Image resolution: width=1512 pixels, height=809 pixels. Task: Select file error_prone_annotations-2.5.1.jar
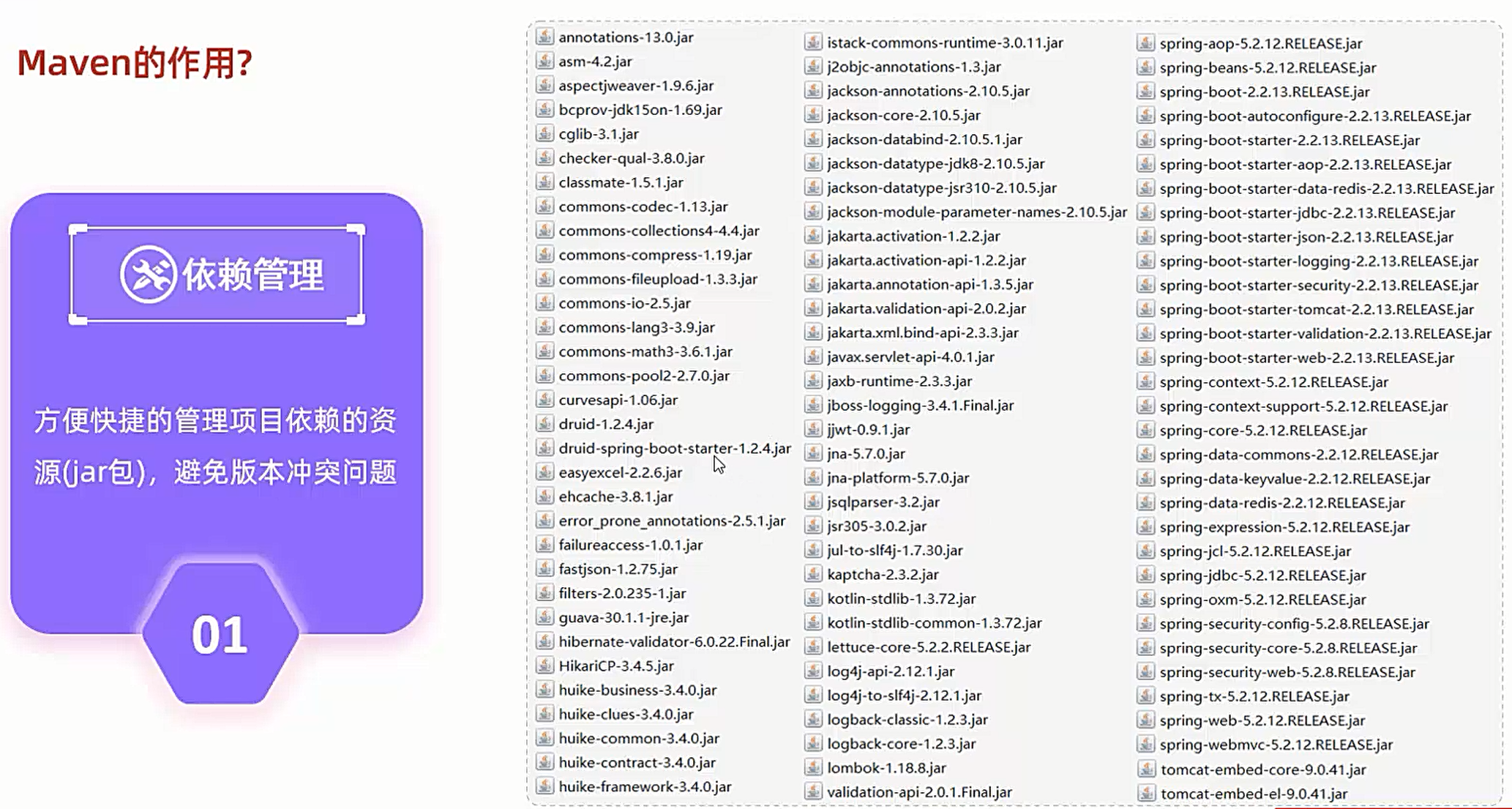[x=672, y=520]
